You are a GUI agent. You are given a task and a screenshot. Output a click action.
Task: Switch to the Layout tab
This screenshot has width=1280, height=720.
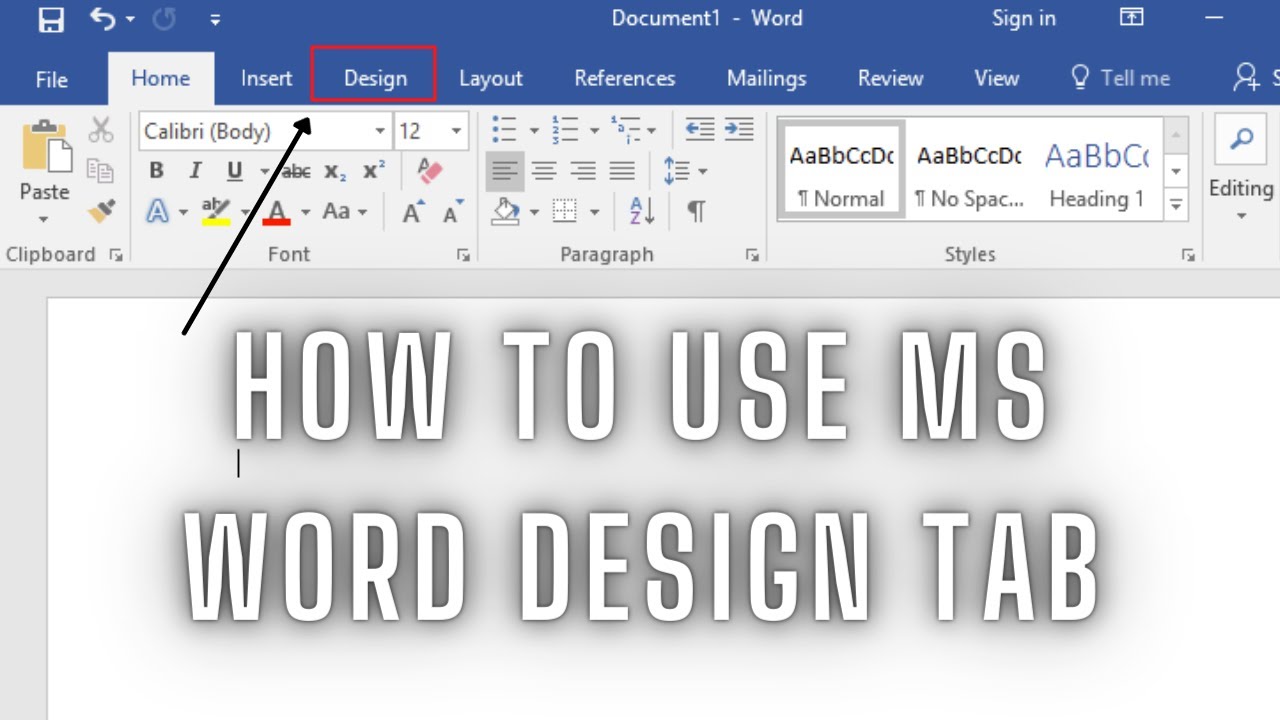coord(491,78)
